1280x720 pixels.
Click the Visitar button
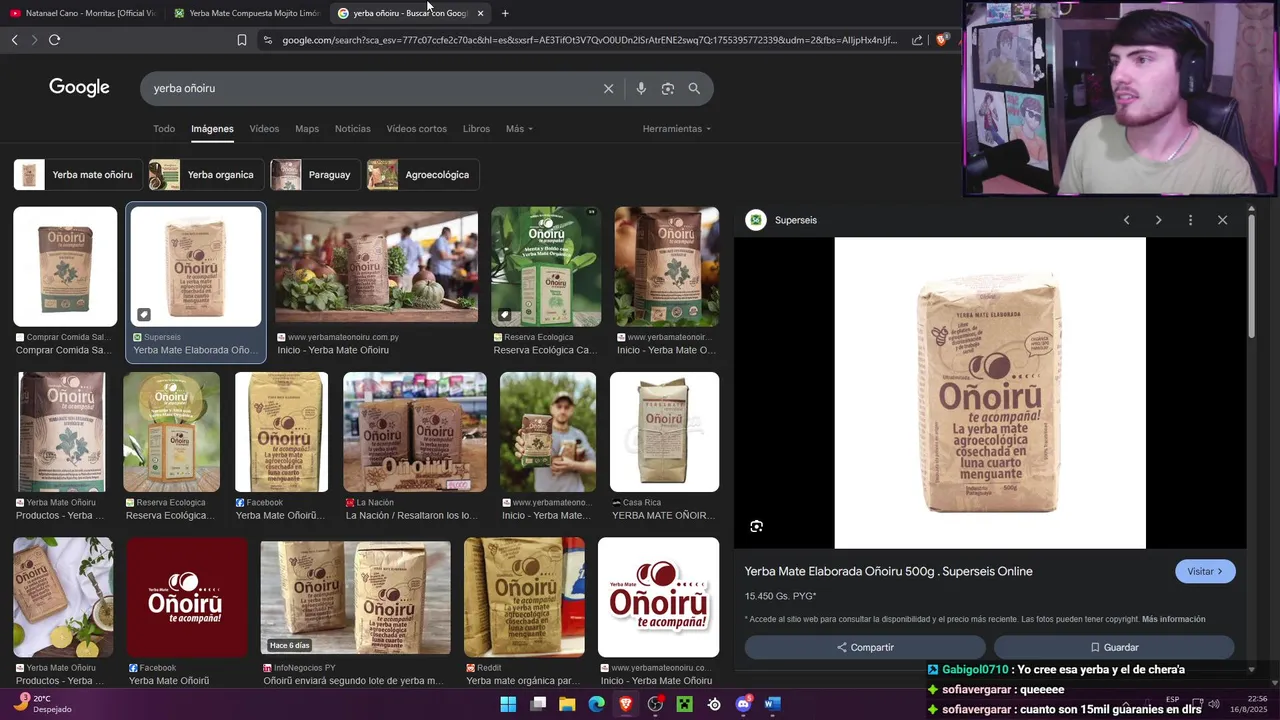click(1205, 571)
